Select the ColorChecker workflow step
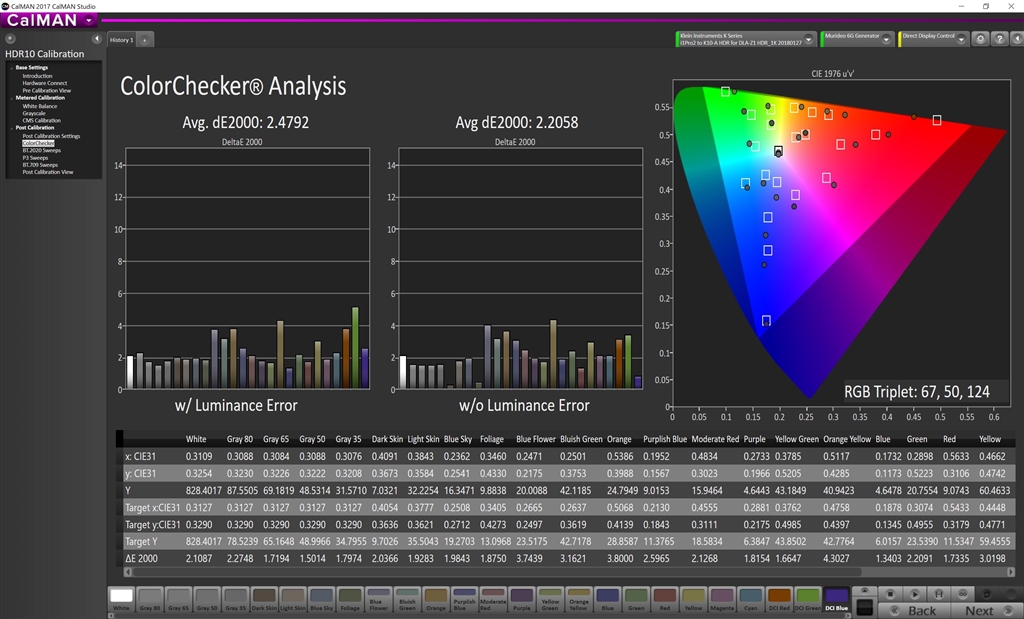Image resolution: width=1024 pixels, height=619 pixels. [x=38, y=143]
